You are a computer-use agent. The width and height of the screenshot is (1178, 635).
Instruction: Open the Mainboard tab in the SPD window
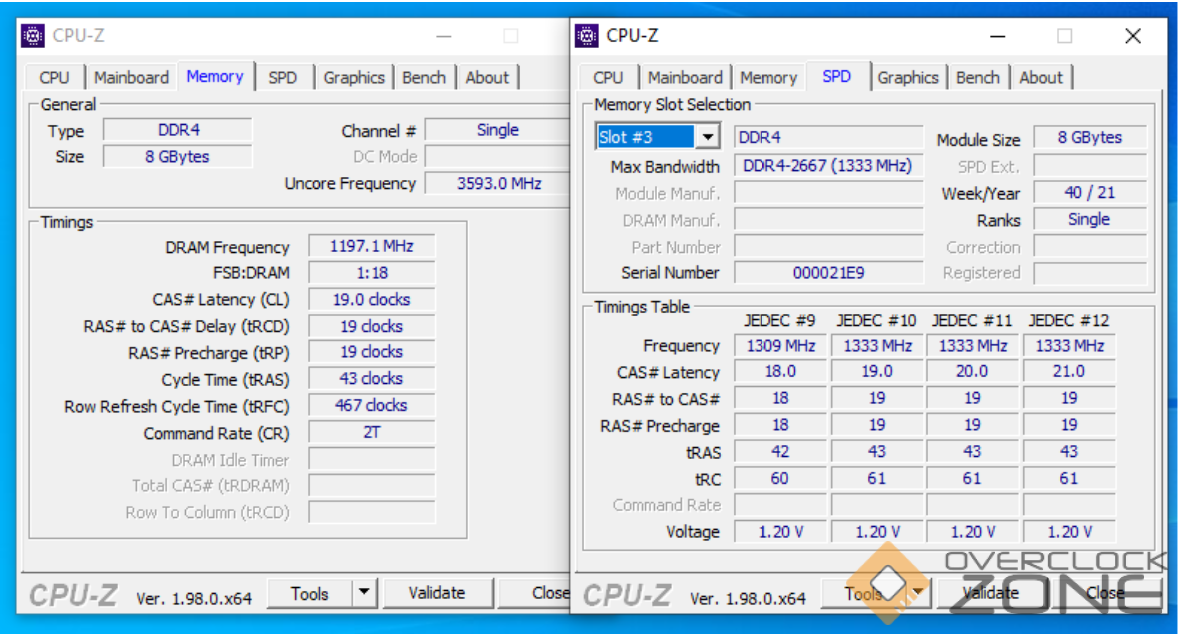pyautogui.click(x=685, y=77)
